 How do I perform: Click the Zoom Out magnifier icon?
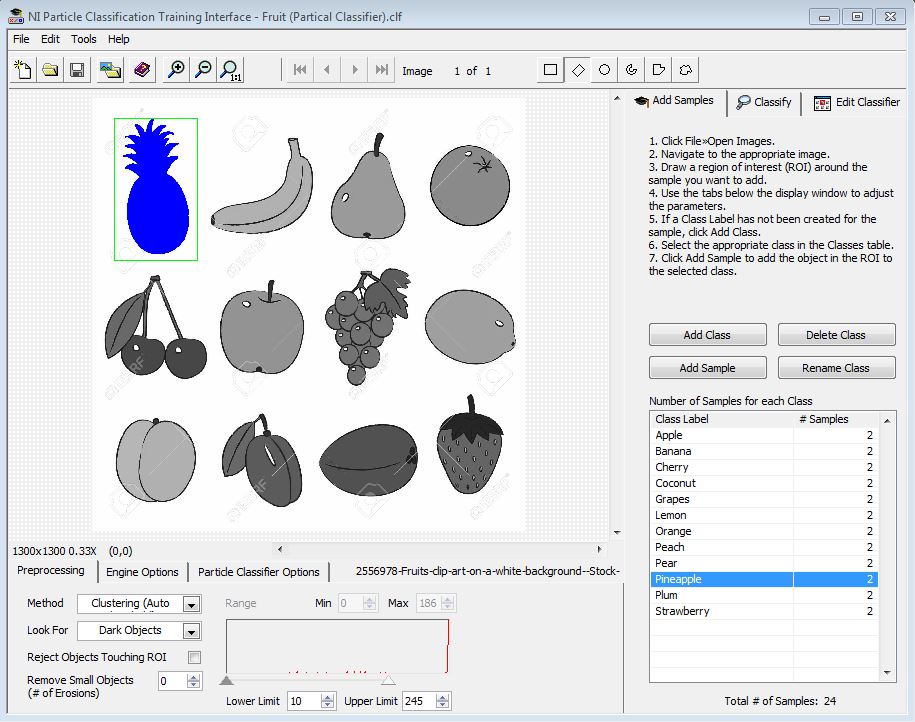(x=203, y=70)
